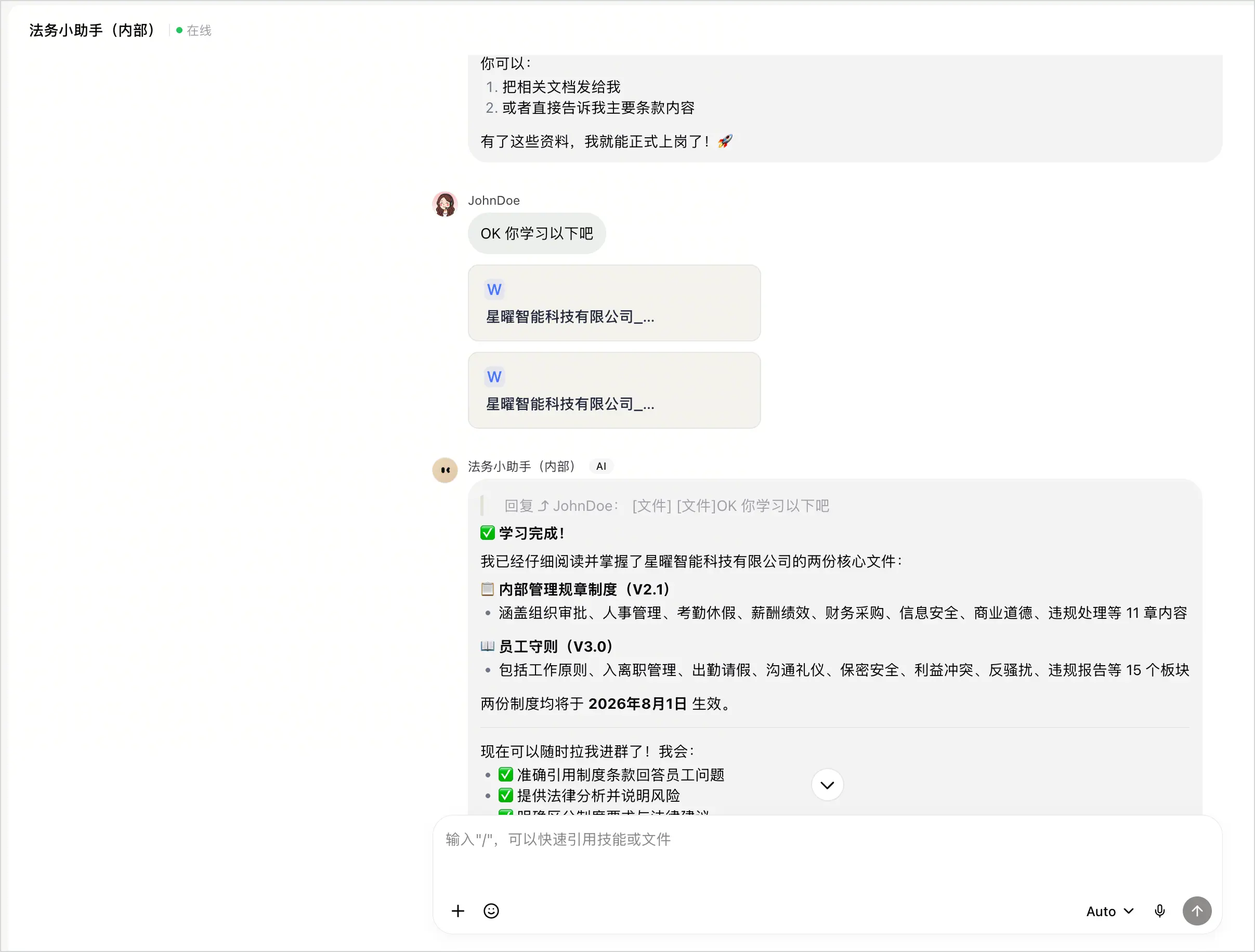
Task: Click the line 准确引用制度条款回答员工问题
Action: click(x=611, y=774)
